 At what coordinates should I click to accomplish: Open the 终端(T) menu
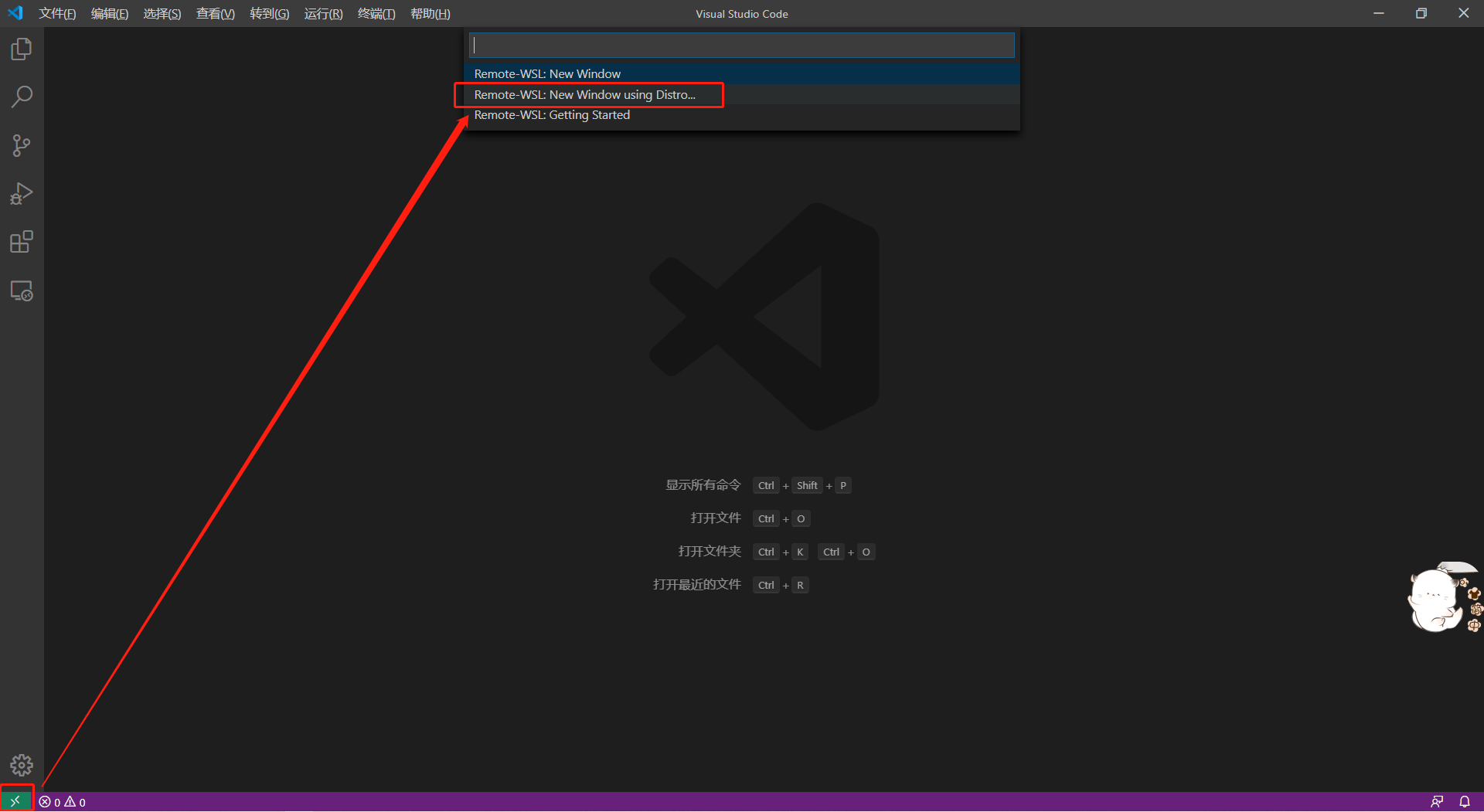[376, 14]
